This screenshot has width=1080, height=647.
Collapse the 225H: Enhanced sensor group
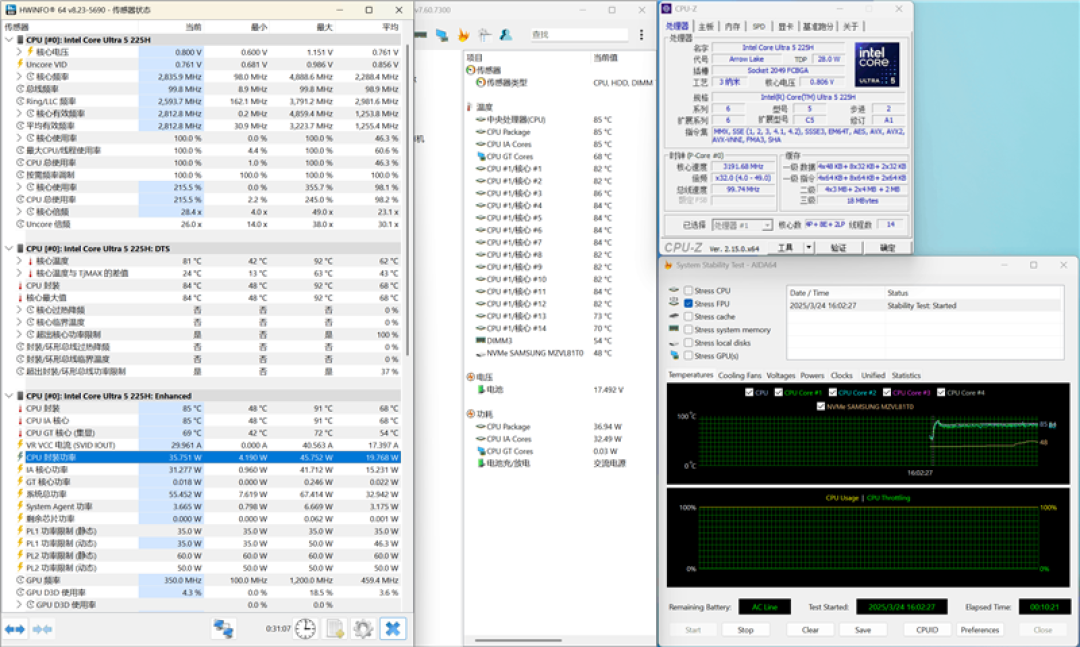[x=9, y=396]
